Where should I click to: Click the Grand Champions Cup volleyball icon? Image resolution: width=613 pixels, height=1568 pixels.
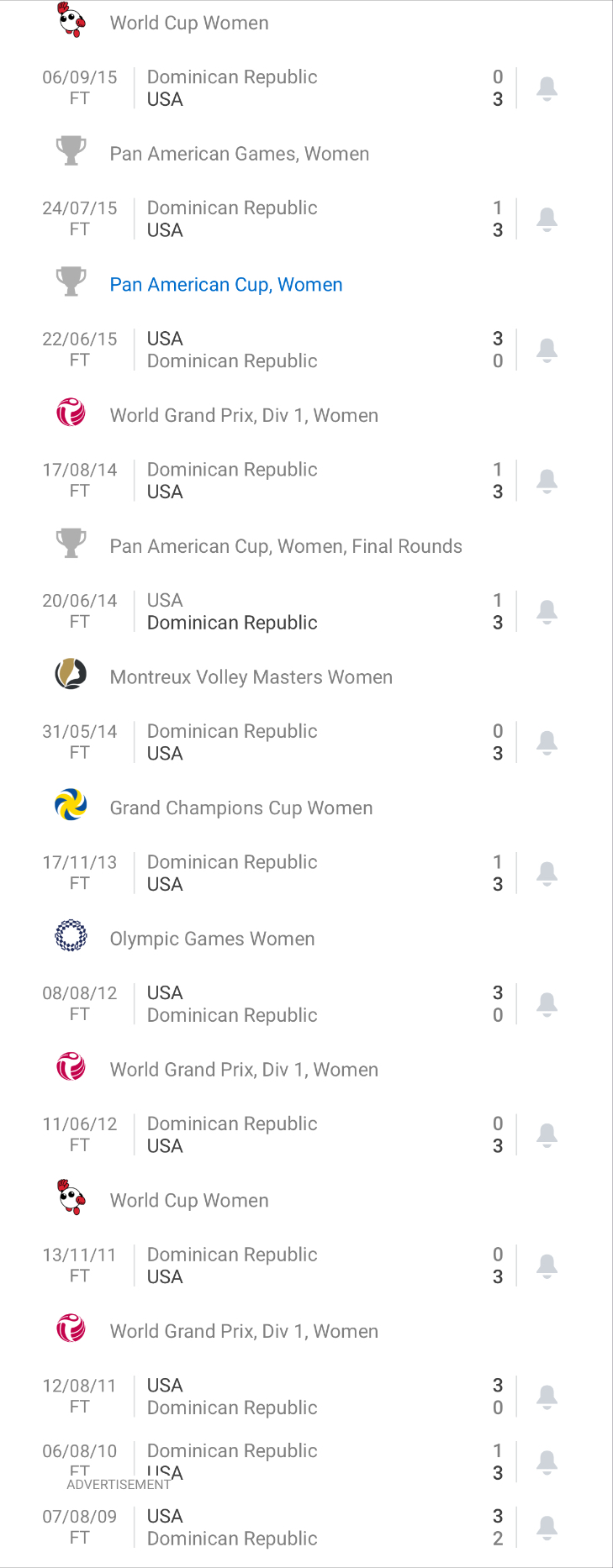click(71, 806)
